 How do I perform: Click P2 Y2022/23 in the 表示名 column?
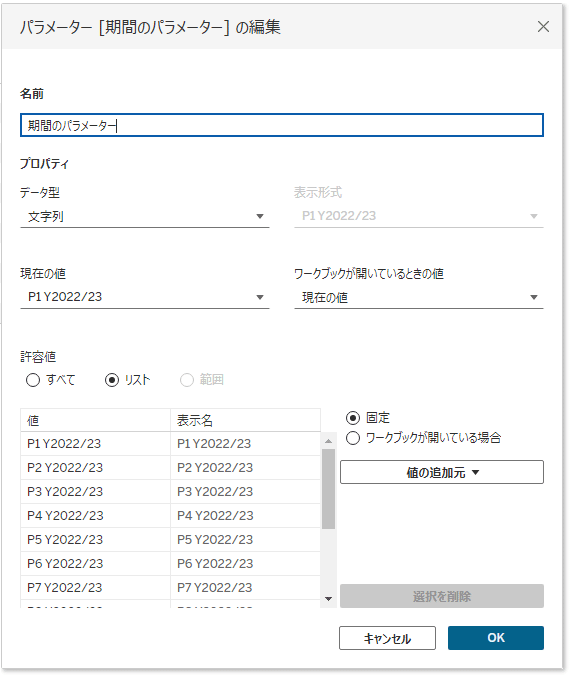click(x=245, y=468)
